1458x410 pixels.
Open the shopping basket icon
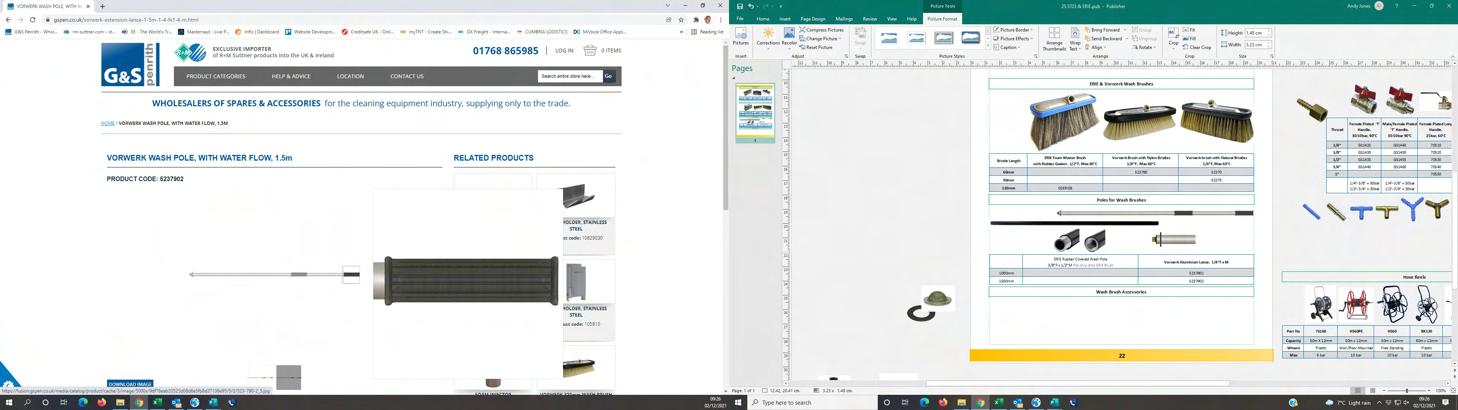click(x=590, y=50)
